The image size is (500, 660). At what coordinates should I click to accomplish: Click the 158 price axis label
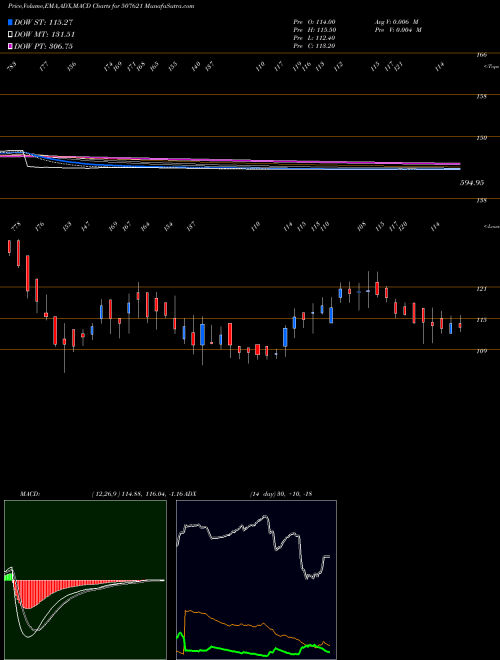(483, 96)
